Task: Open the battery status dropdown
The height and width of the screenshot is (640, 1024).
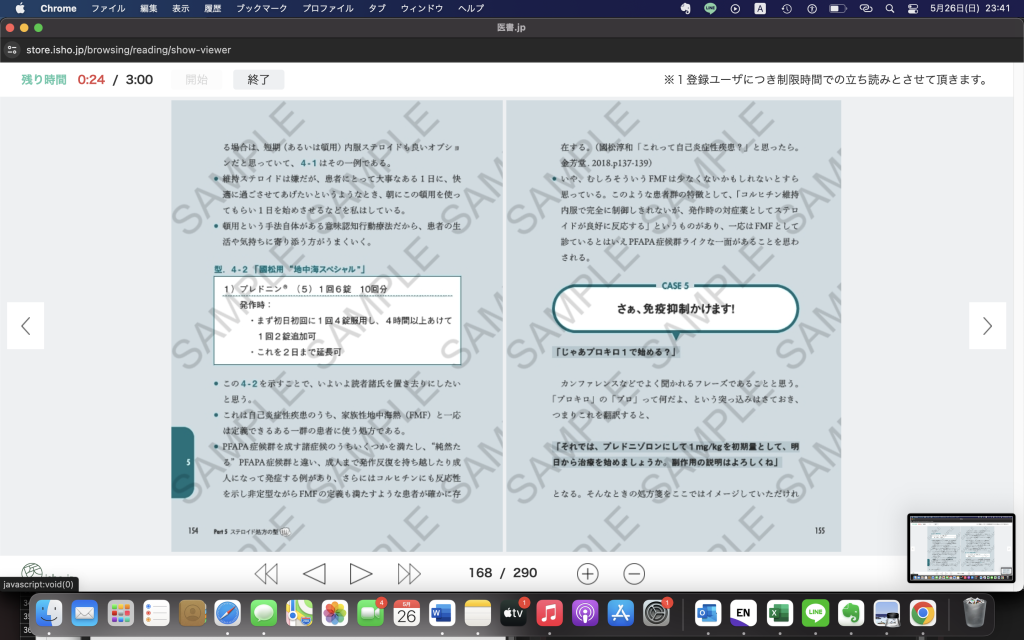Action: click(838, 8)
